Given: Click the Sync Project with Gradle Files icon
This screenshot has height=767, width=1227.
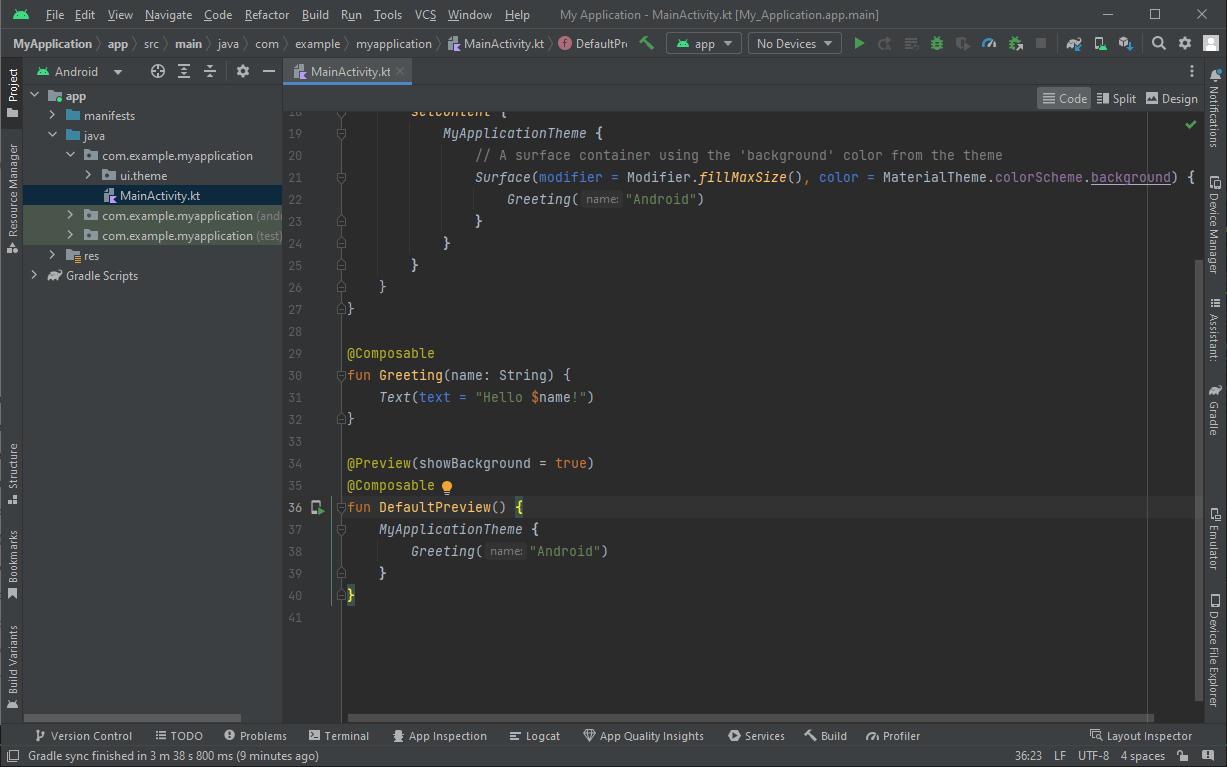Looking at the screenshot, I should (x=1074, y=43).
